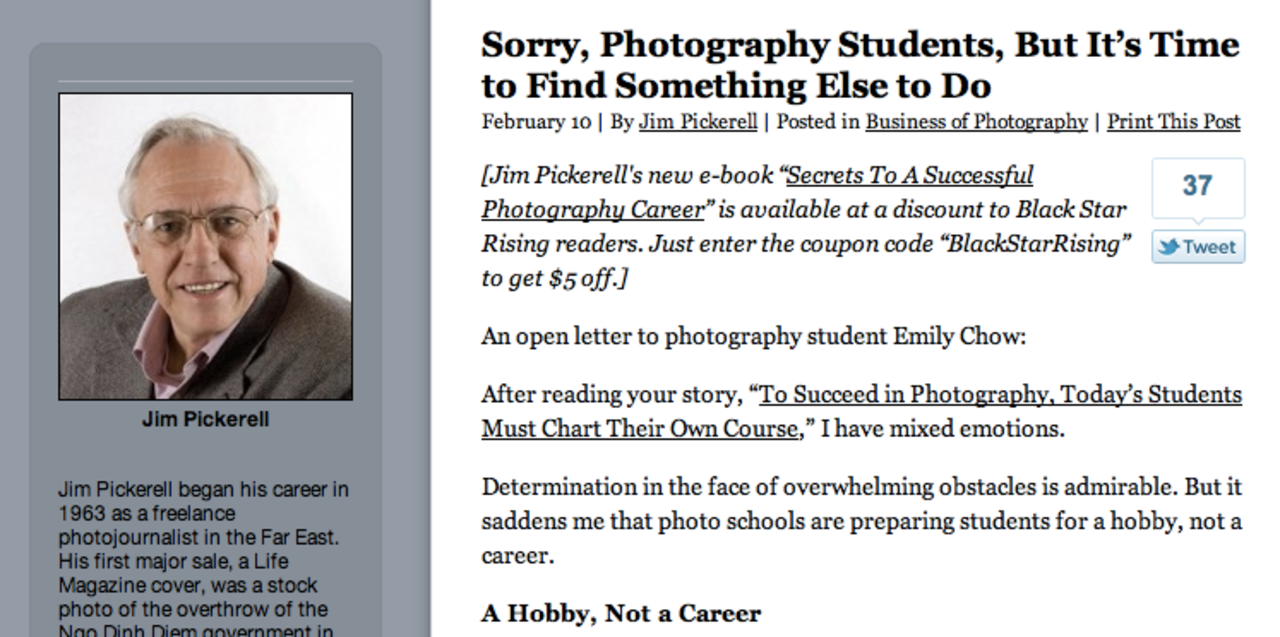Click the paragraph starting with Determination
1280x637 pixels.
(860, 521)
